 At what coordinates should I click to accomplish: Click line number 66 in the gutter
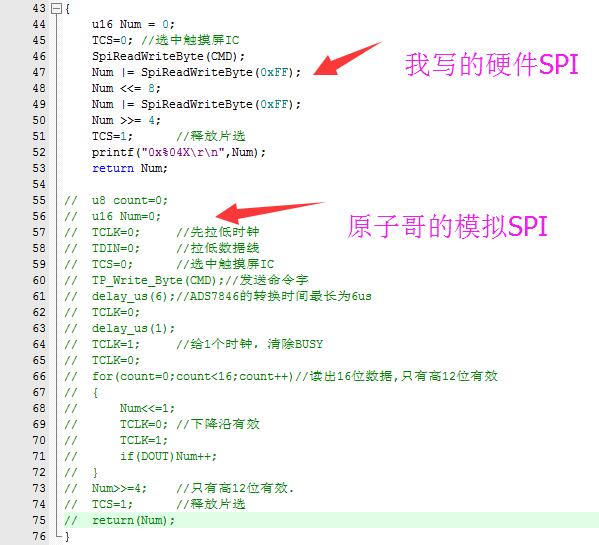[x=39, y=377]
